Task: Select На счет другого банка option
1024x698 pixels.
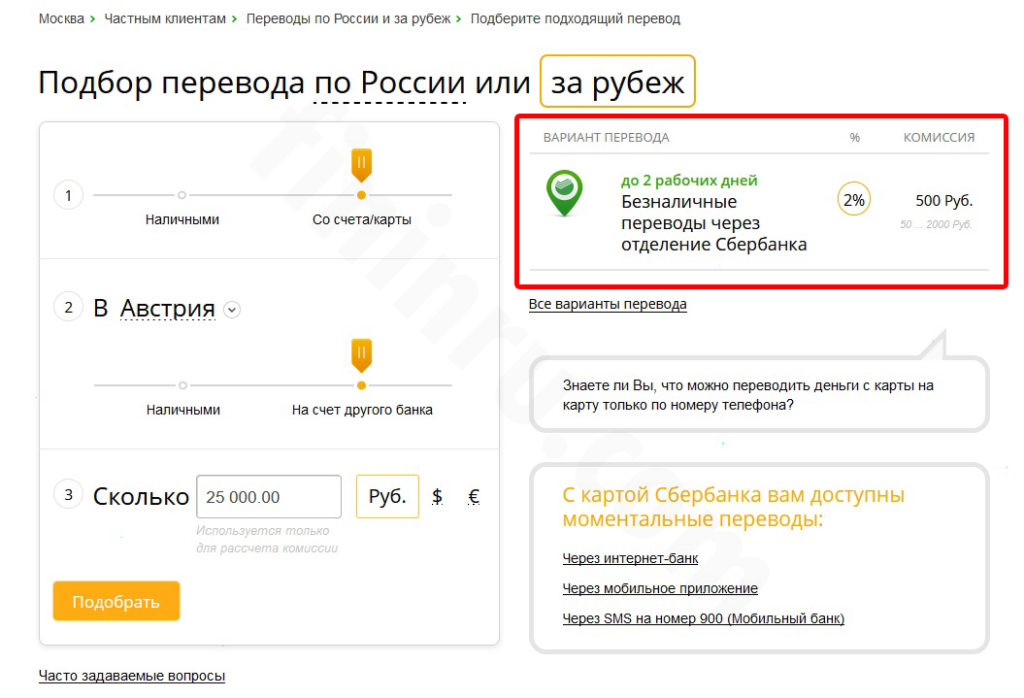Action: pyautogui.click(x=362, y=409)
